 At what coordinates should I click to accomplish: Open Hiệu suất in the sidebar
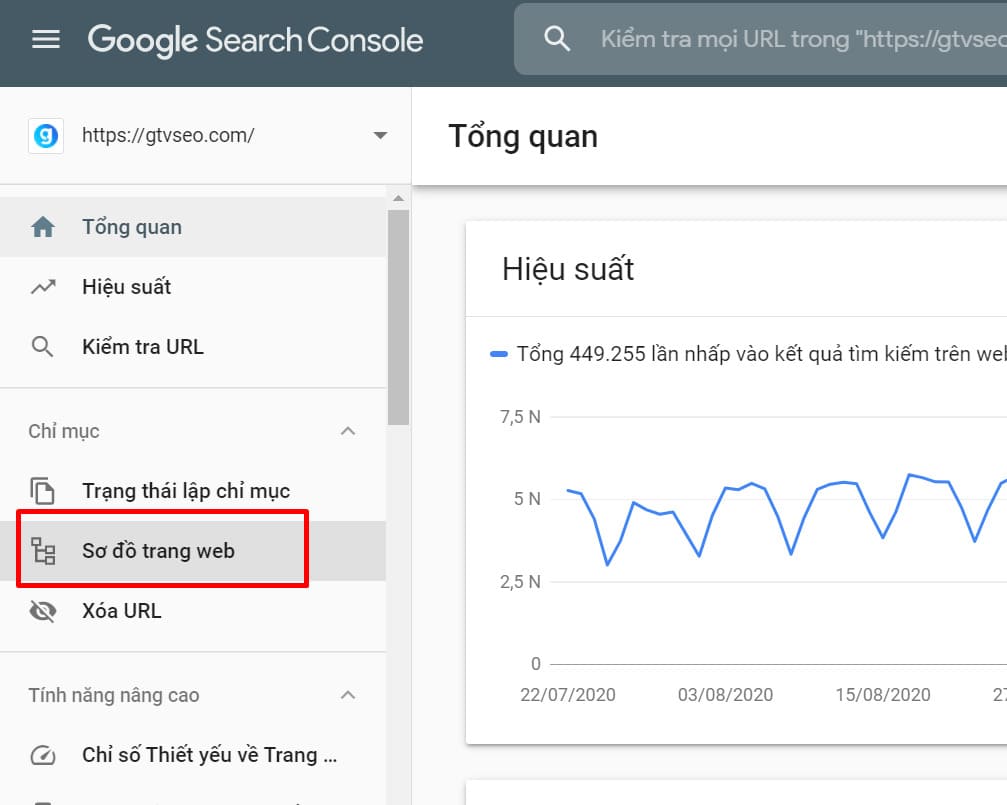[126, 287]
